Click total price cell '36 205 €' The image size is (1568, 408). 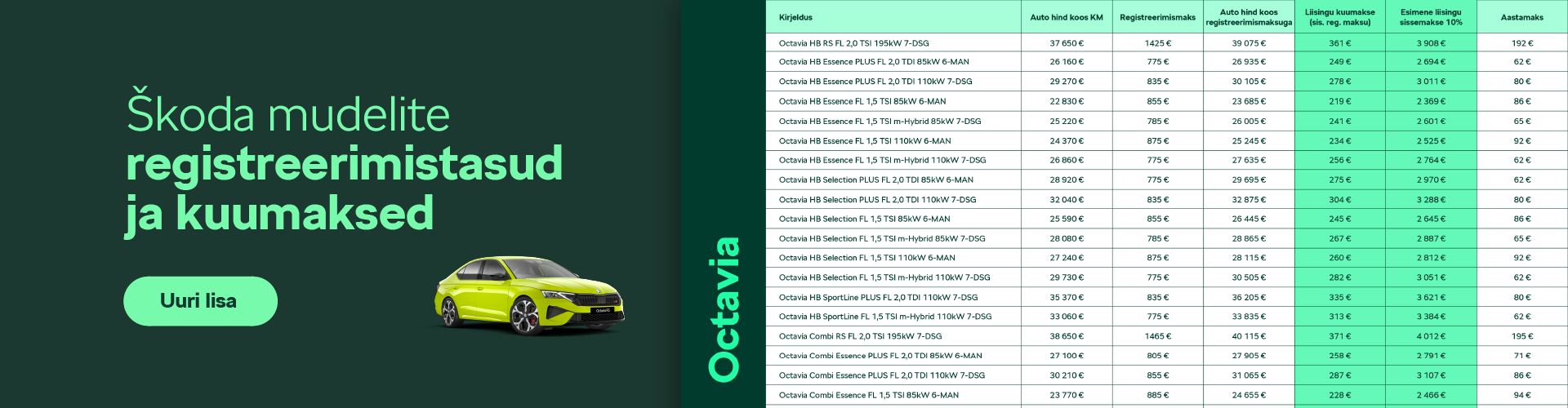1249,297
